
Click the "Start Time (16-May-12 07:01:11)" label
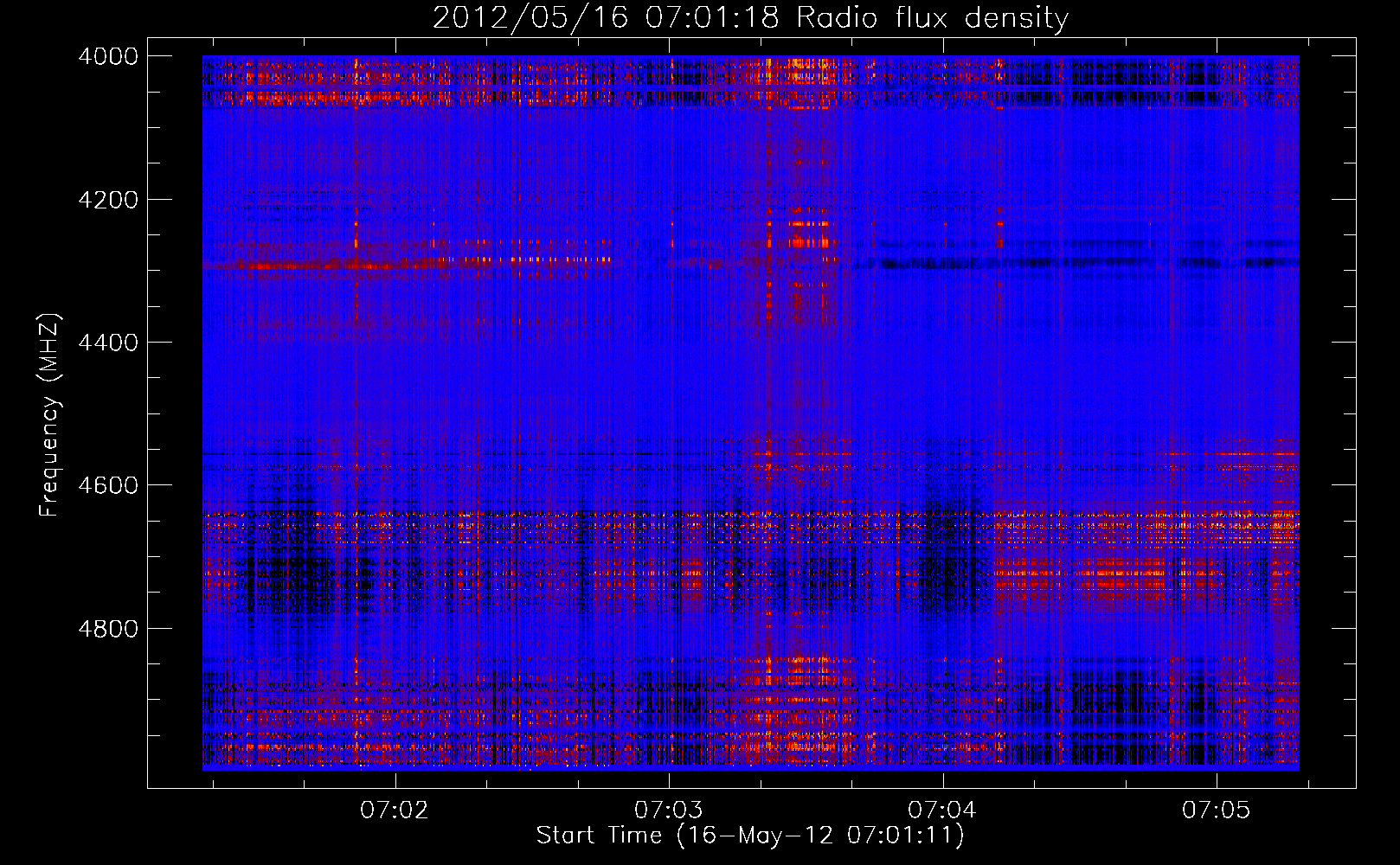pyautogui.click(x=750, y=836)
